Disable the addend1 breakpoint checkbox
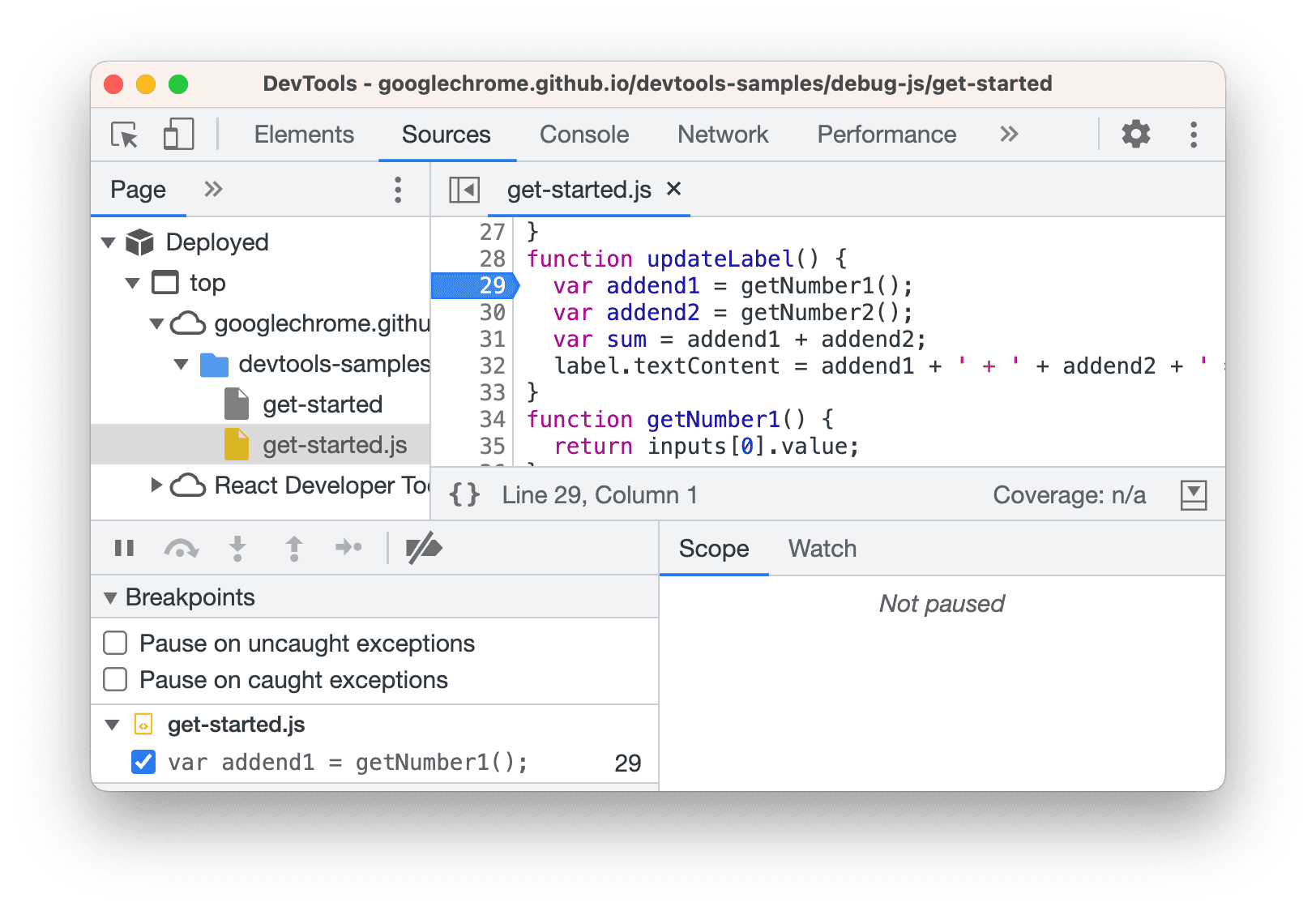1316x911 pixels. 143,762
